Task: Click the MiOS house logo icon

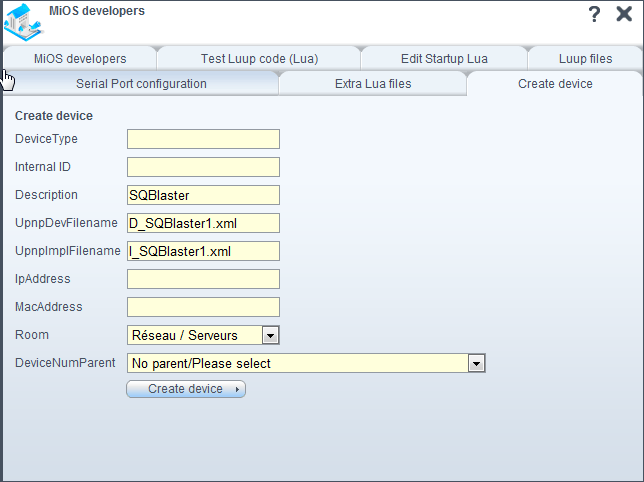Action: [x=23, y=22]
